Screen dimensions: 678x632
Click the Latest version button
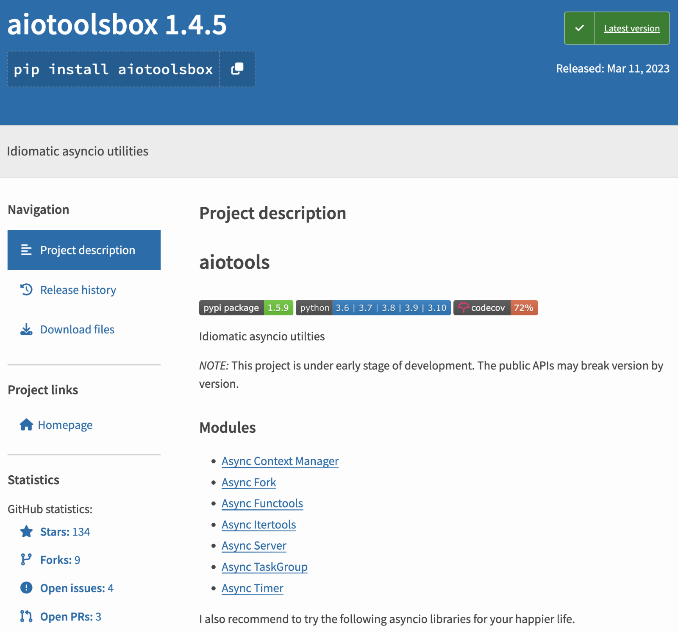pyautogui.click(x=631, y=28)
